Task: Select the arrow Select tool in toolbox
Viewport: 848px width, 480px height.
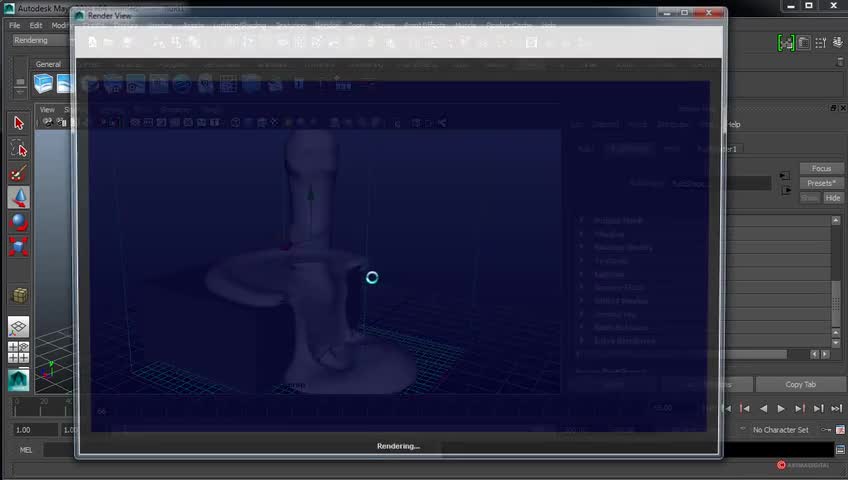Action: point(18,123)
